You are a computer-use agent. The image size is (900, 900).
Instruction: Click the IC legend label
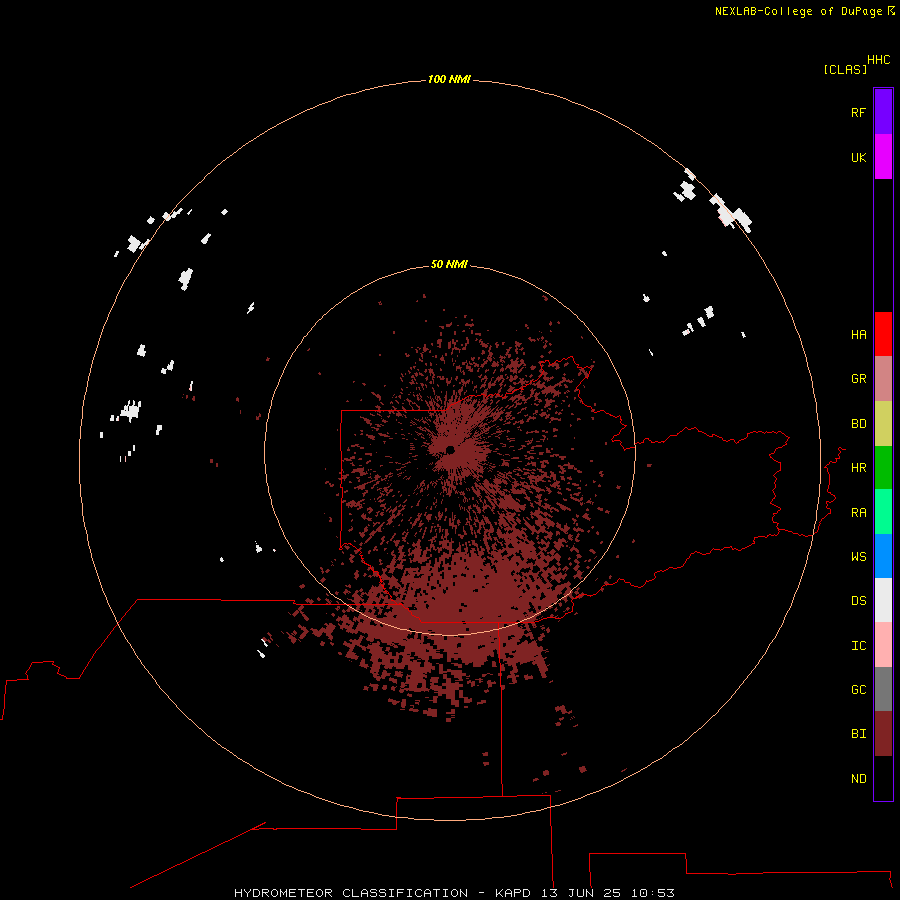pos(858,646)
